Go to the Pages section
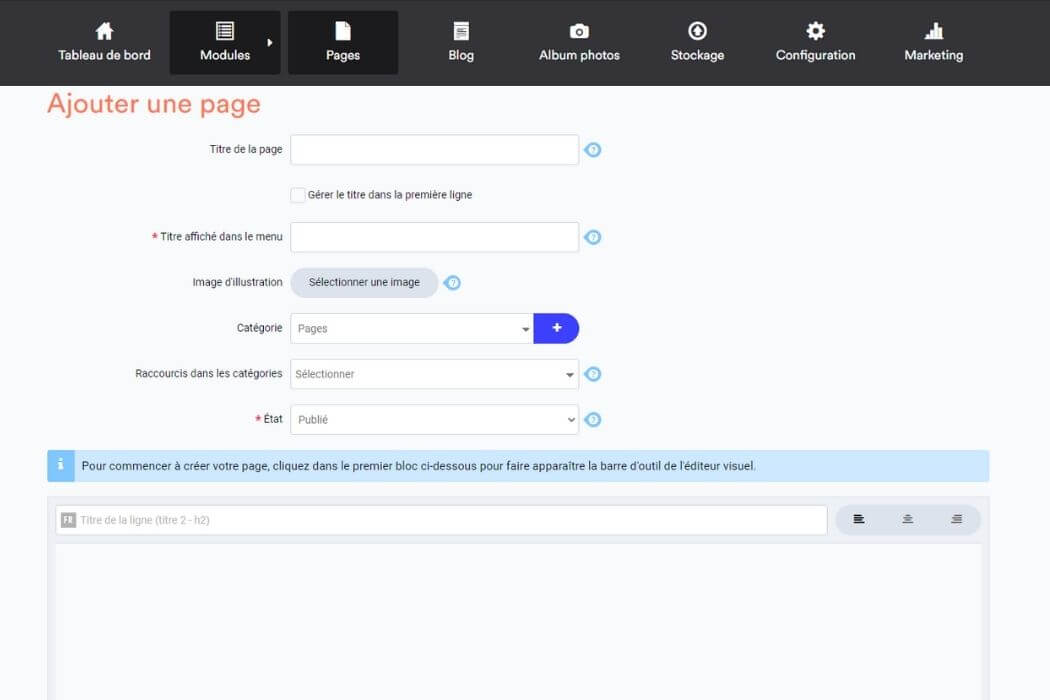The image size is (1050, 700). coord(343,42)
